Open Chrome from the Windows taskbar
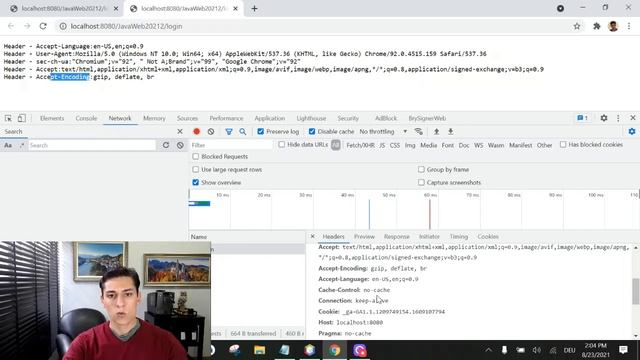 (334, 350)
